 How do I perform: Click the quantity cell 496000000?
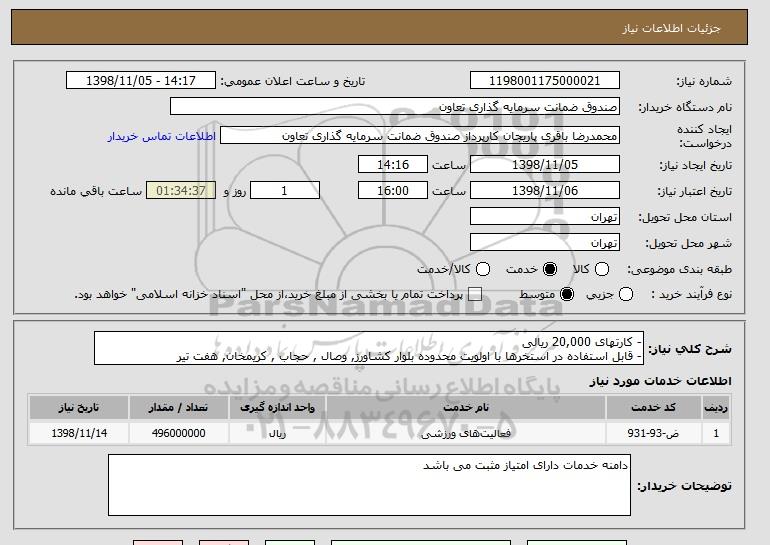point(178,434)
